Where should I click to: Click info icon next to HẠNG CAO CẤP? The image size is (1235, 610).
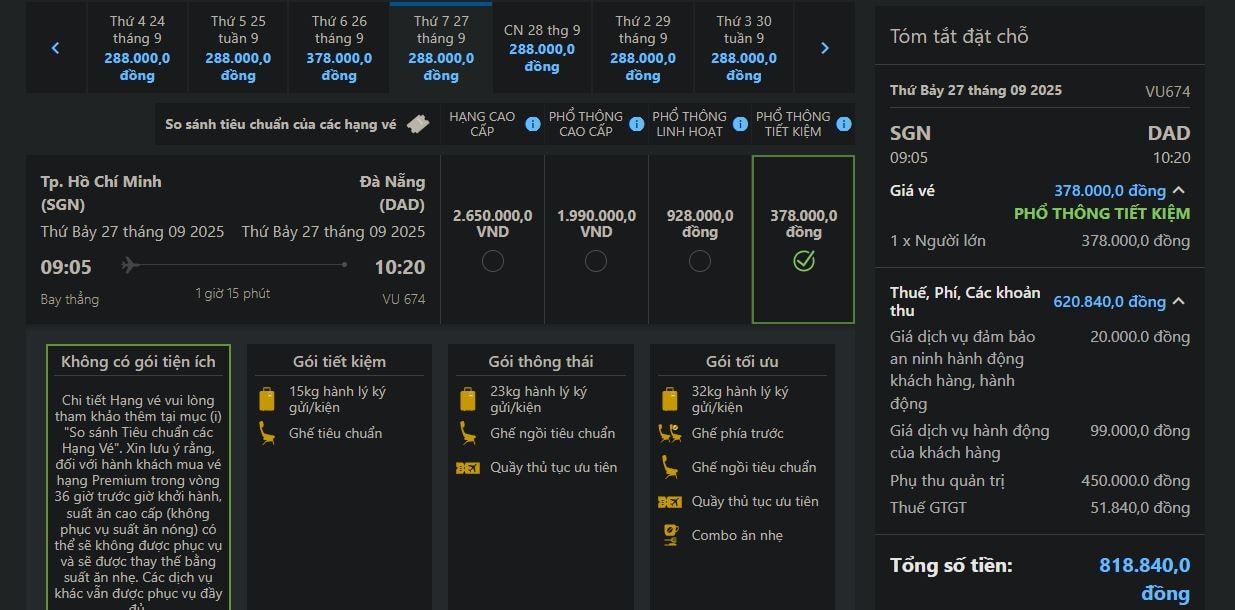533,124
